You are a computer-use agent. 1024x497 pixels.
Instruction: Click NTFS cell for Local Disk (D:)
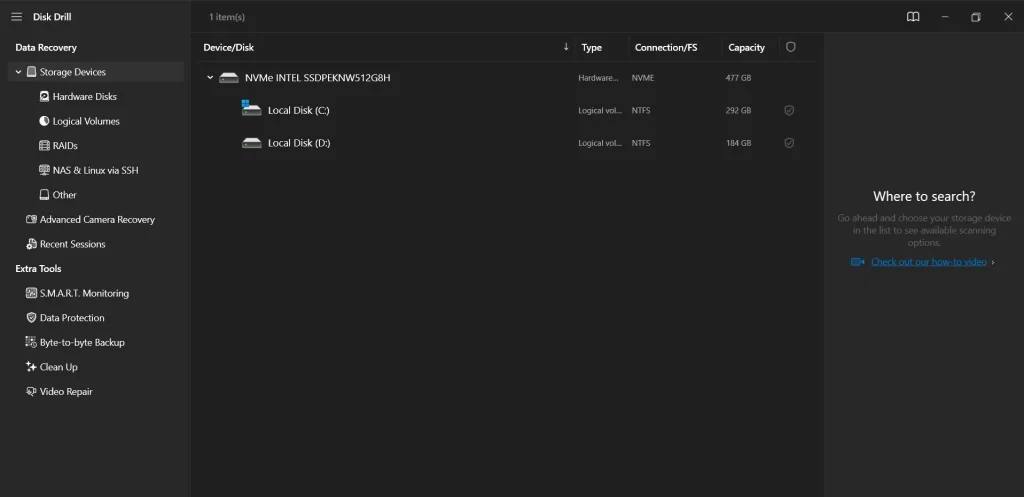641,143
